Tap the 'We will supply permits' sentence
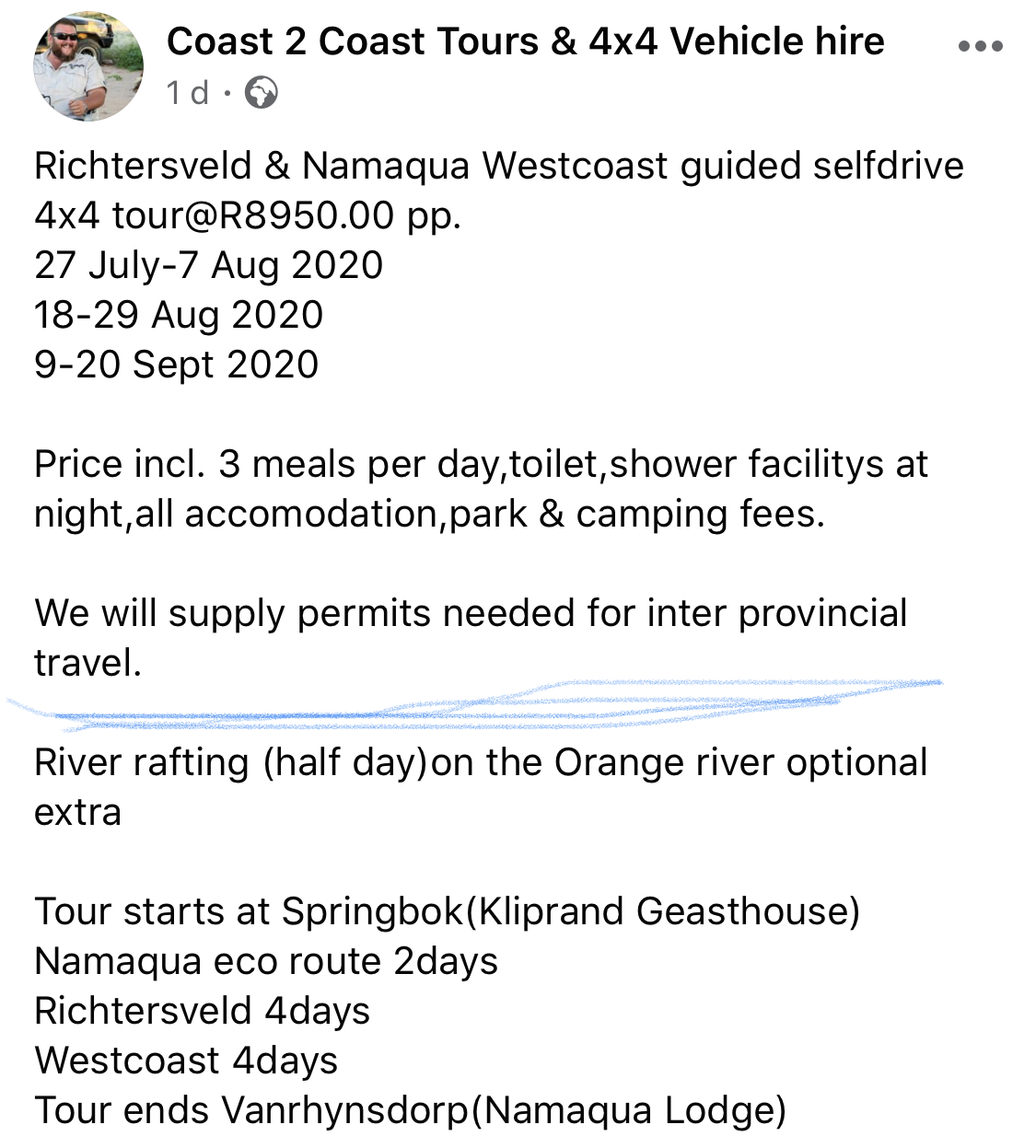Image resolution: width=1036 pixels, height=1148 pixels. pyautogui.click(x=471, y=638)
